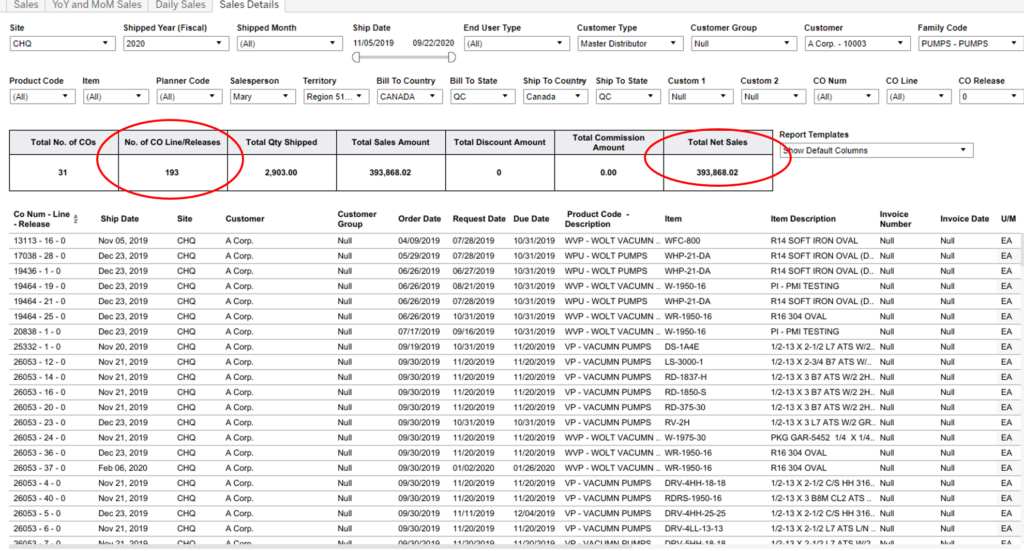
Task: Expand the Custom 1 dropdown
Action: [x=701, y=97]
